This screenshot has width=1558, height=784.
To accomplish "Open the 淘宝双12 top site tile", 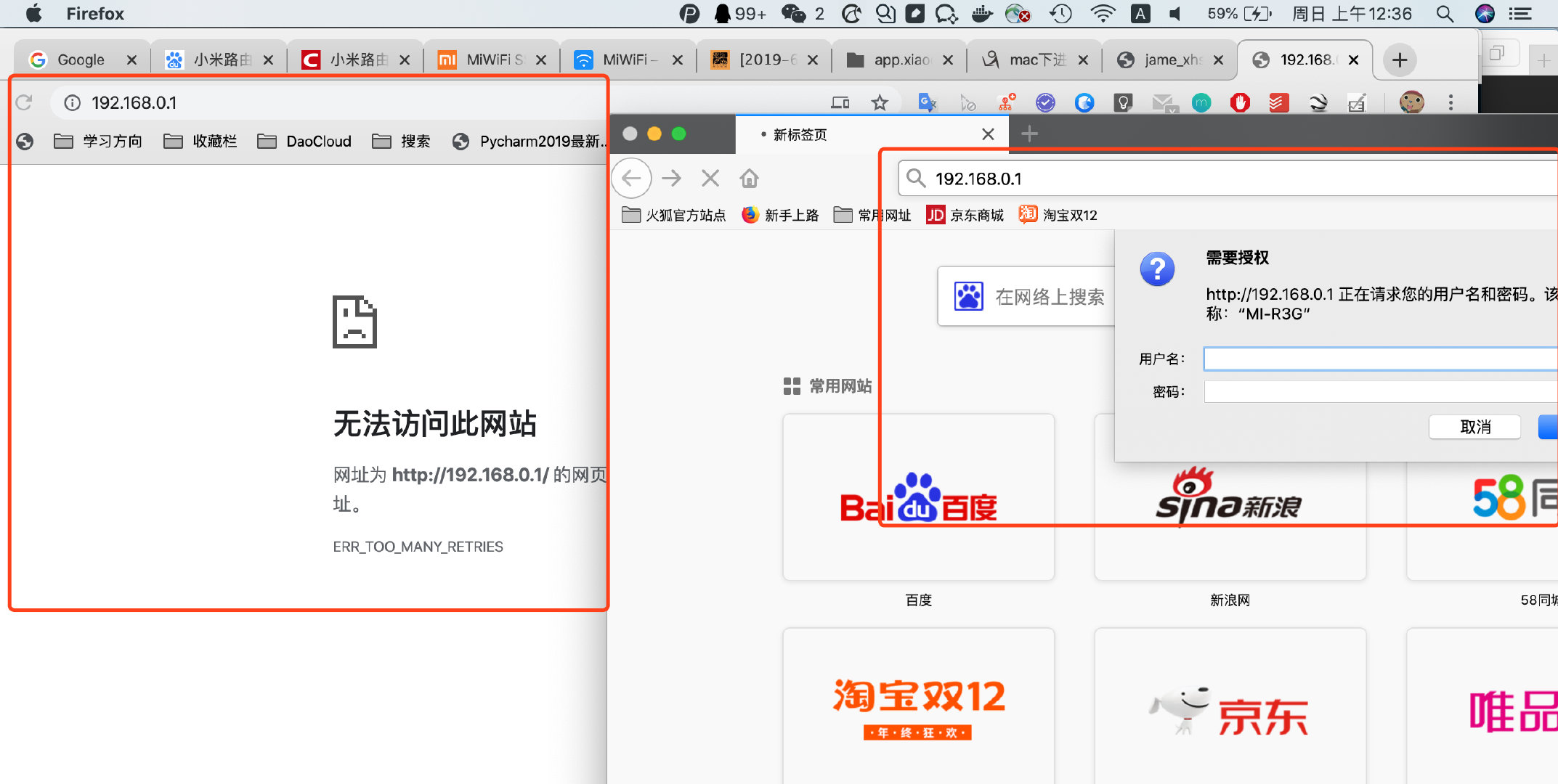I will (x=918, y=706).
